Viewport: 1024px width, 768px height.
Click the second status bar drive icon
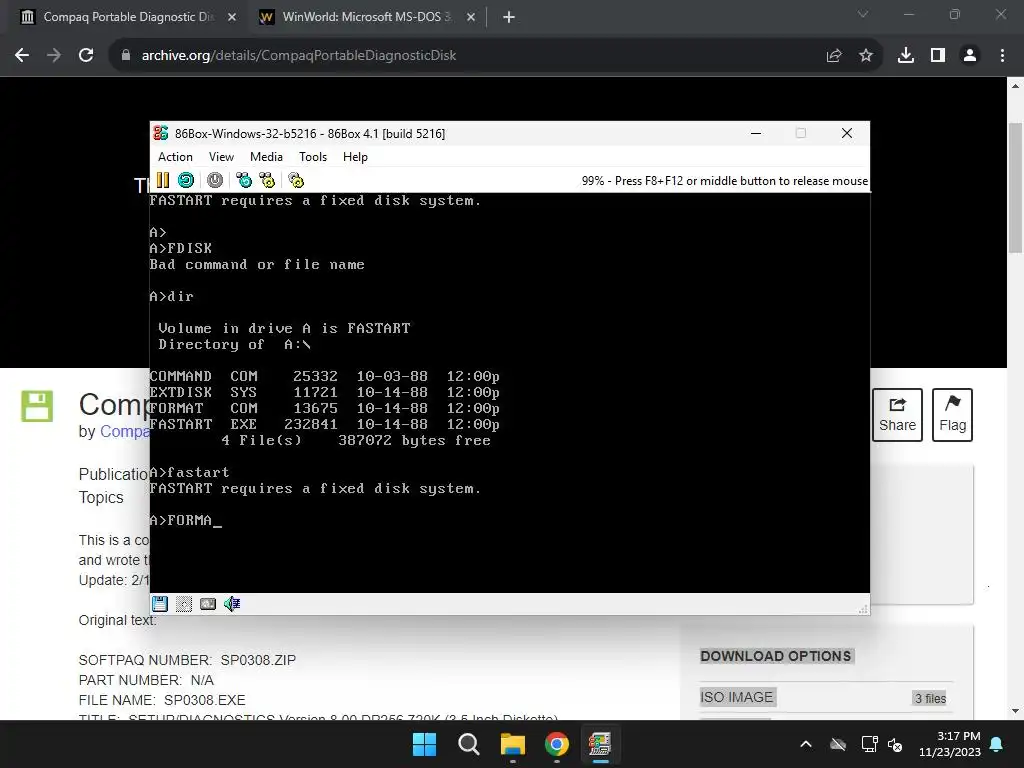(x=184, y=604)
